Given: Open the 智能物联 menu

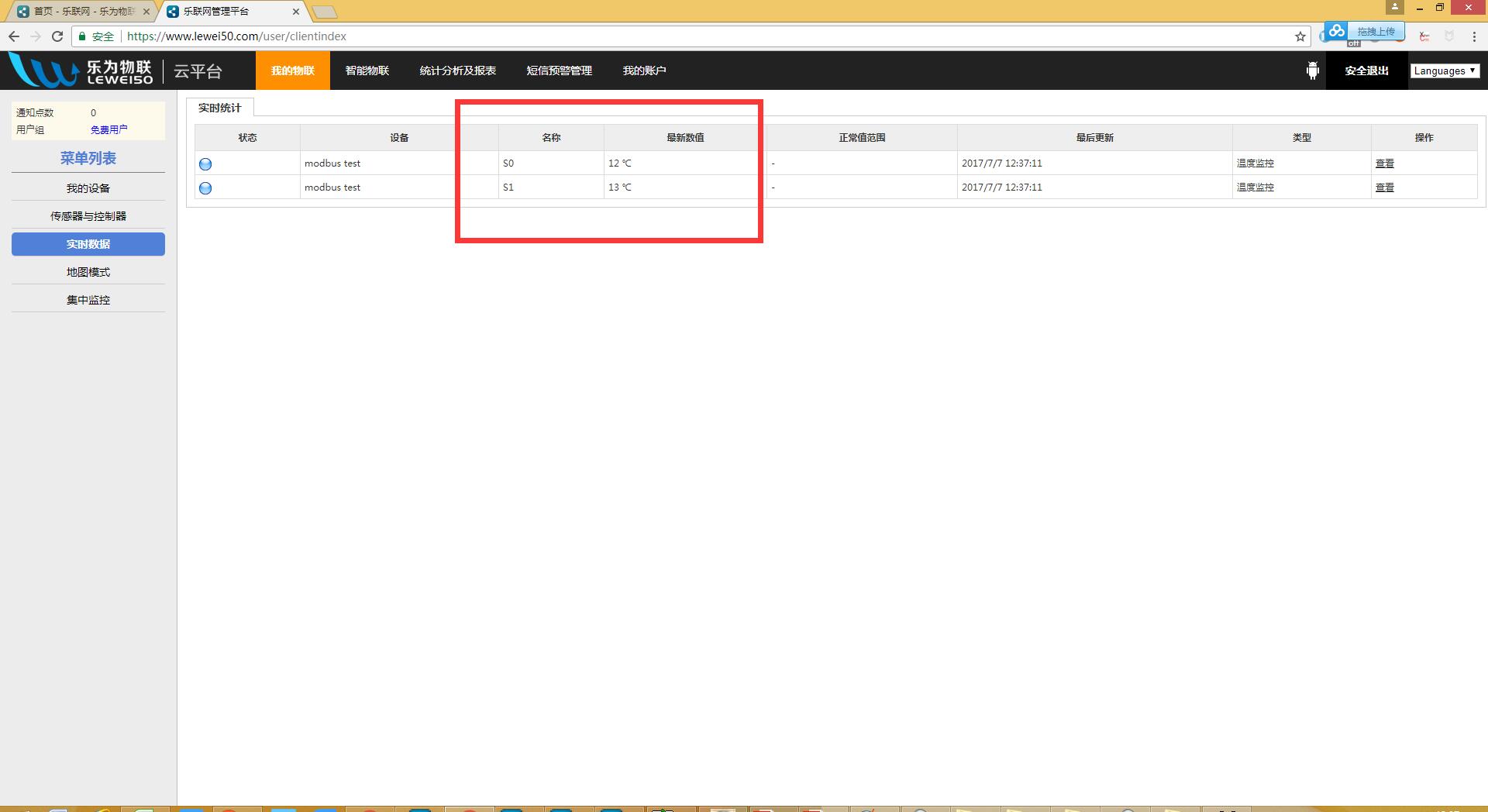Looking at the screenshot, I should click(367, 71).
